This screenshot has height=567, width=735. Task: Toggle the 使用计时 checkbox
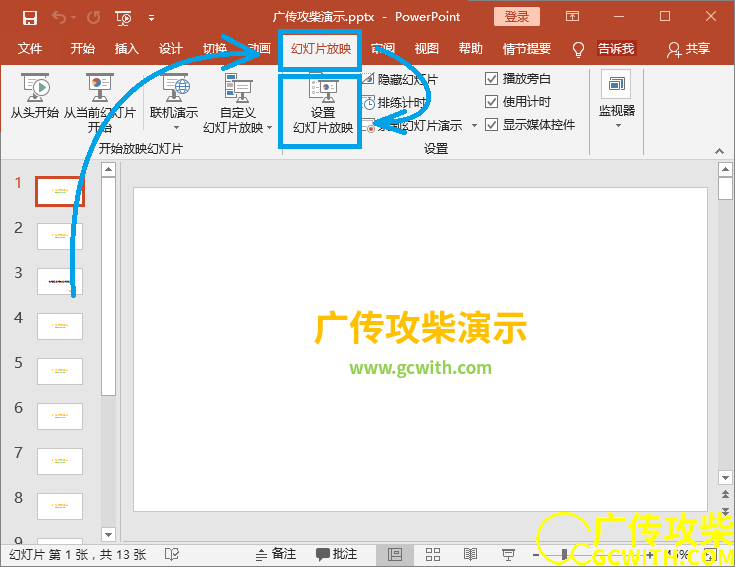491,101
